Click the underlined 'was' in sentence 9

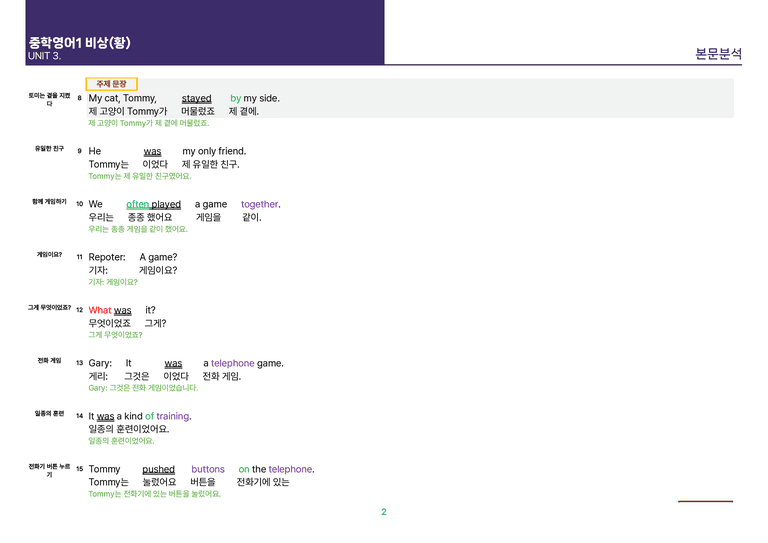(x=152, y=151)
